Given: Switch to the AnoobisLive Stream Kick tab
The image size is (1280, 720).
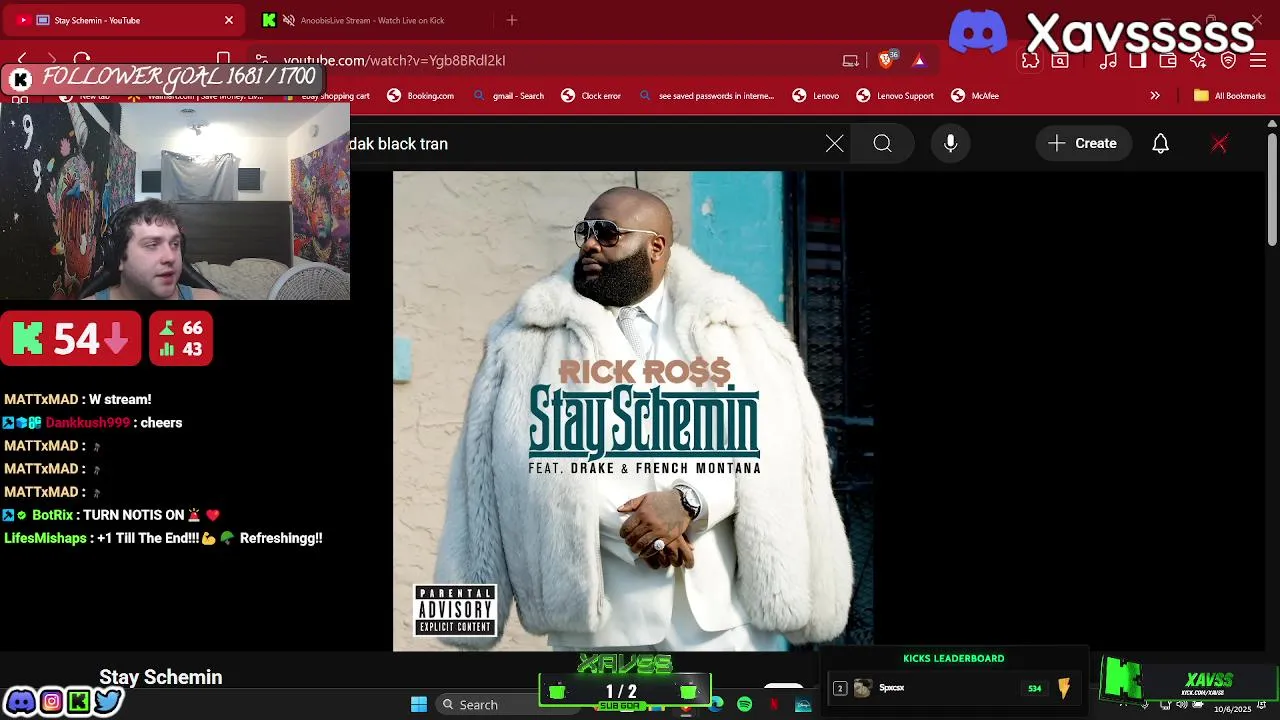Looking at the screenshot, I should [x=370, y=20].
